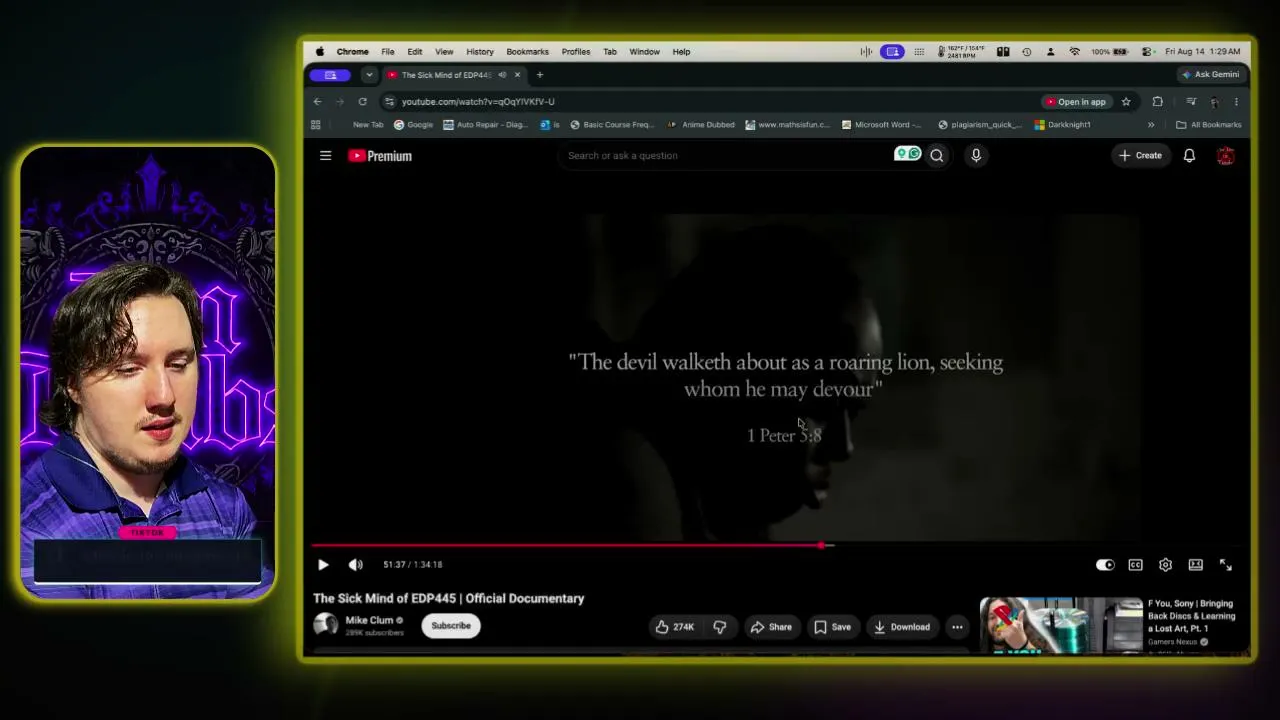Subscribe to Mike Clum

(x=451, y=626)
